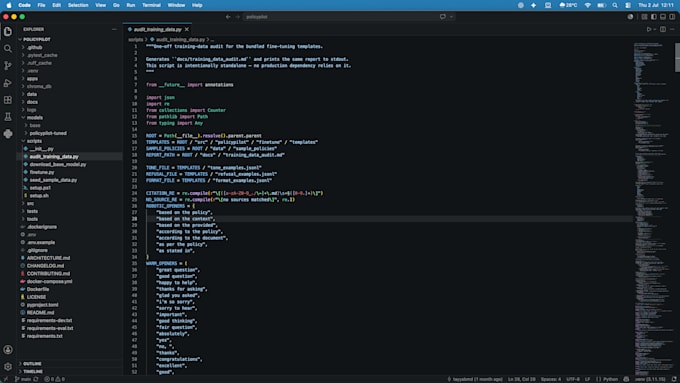Split the editor to the right

point(663,29)
